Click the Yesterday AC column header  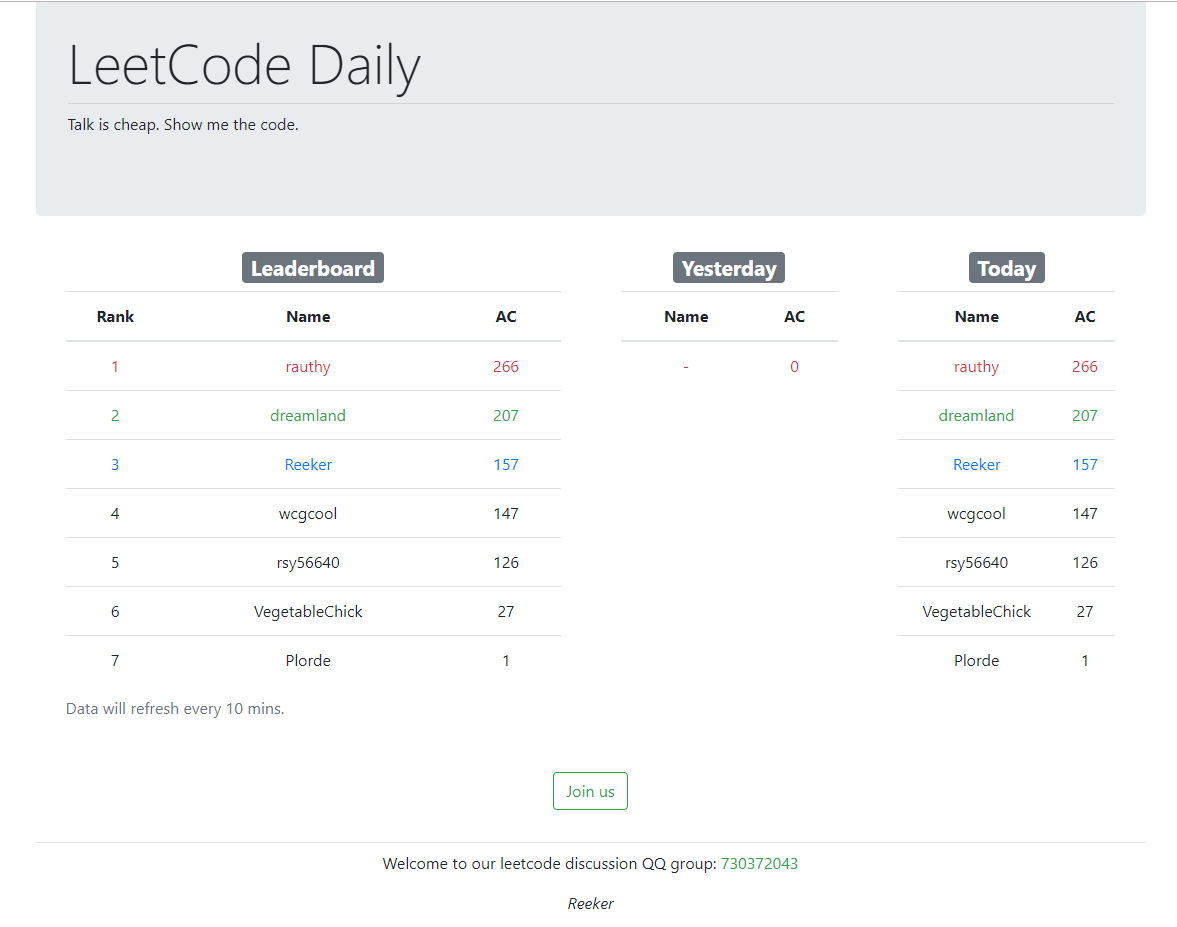[x=794, y=317]
